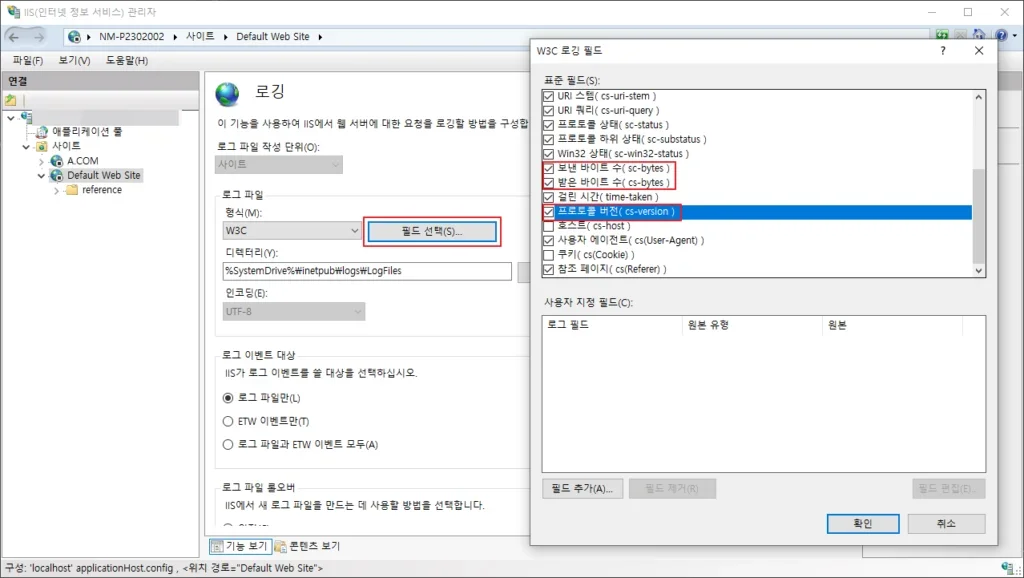The width and height of the screenshot is (1024, 578).
Task: Click the dialog help question mark
Action: pos(942,50)
